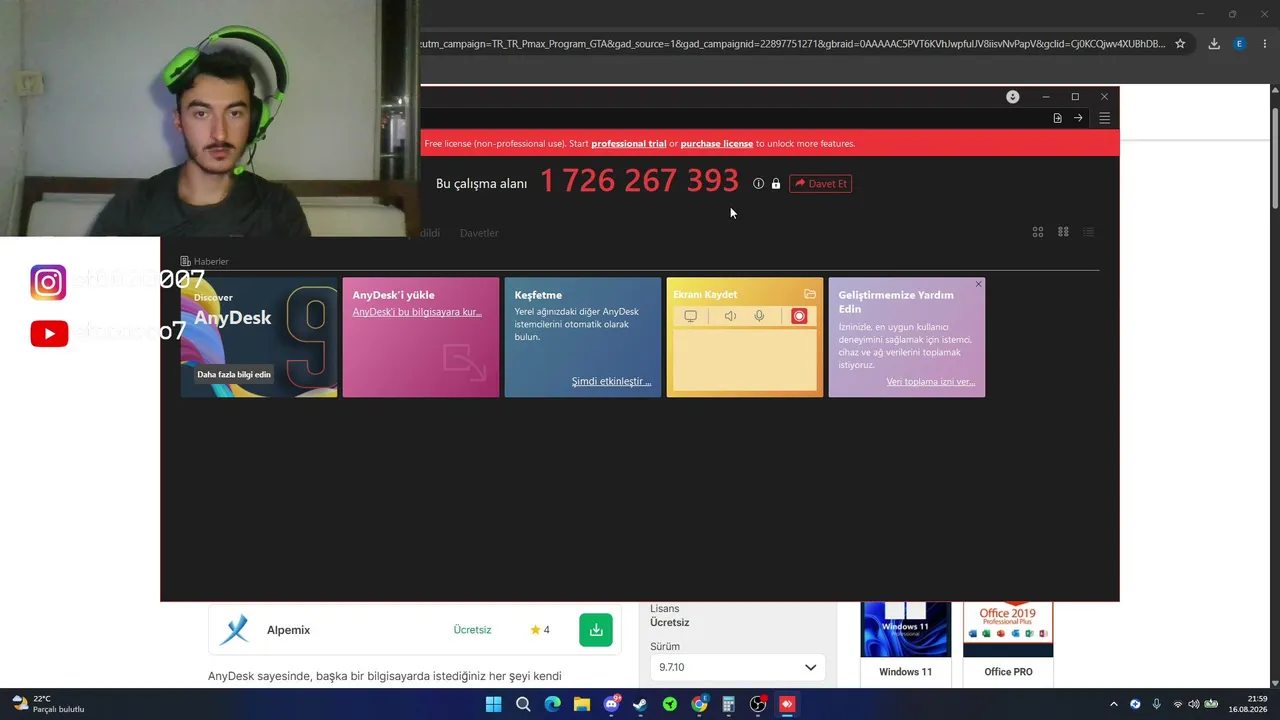Image resolution: width=1280 pixels, height=720 pixels.
Task: Click the Instagram logo in the overlay
Action: 48,283
